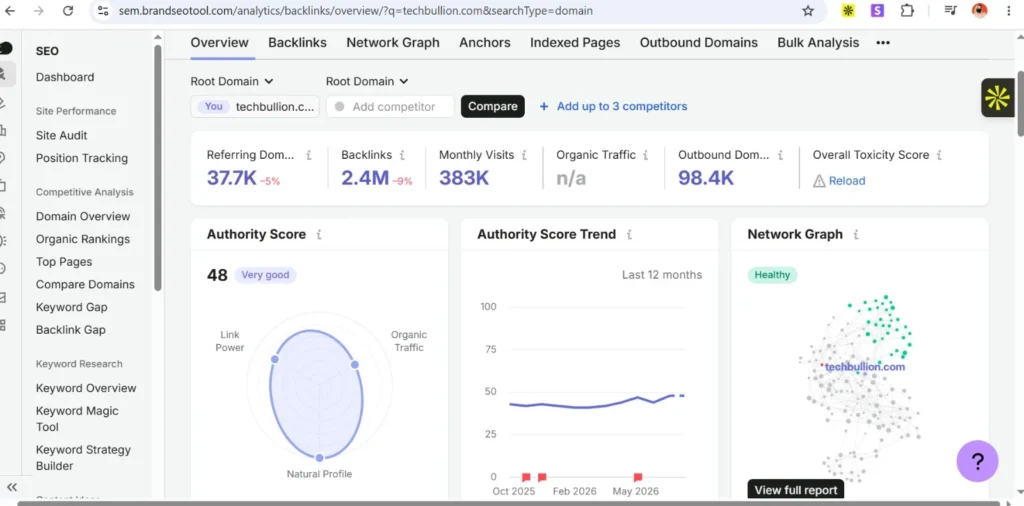
Task: Switch to the Backlinks tab
Action: click(x=297, y=42)
